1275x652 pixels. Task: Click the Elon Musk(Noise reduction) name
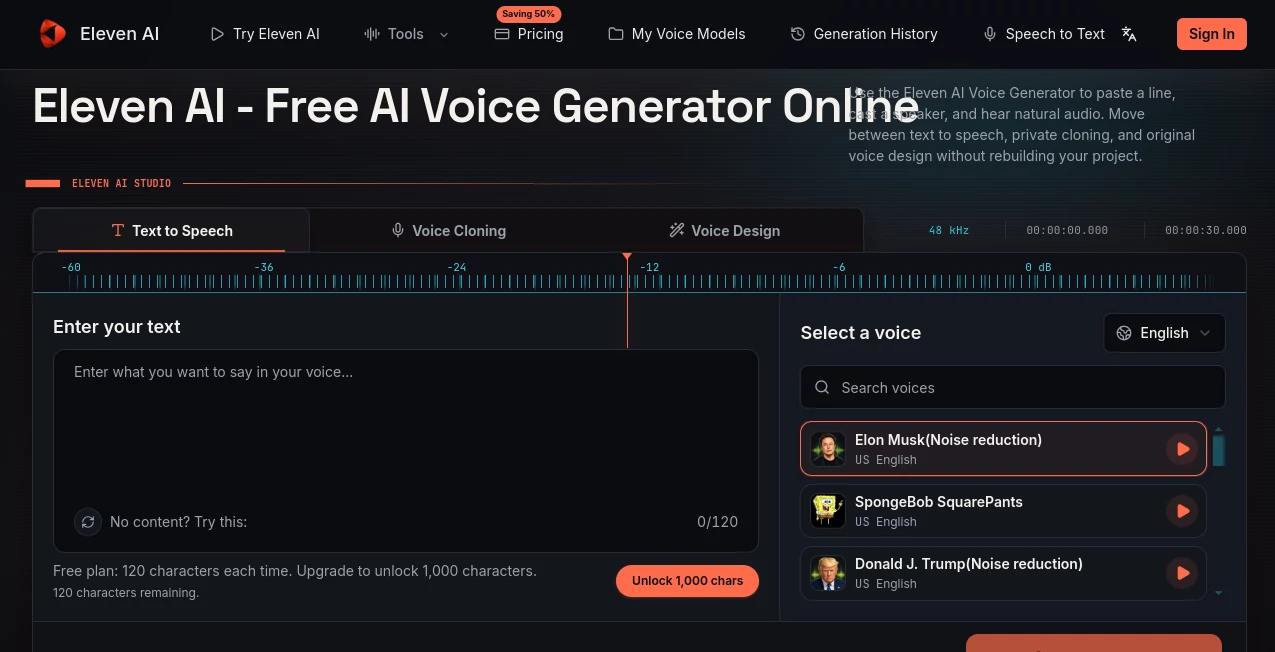[948, 440]
